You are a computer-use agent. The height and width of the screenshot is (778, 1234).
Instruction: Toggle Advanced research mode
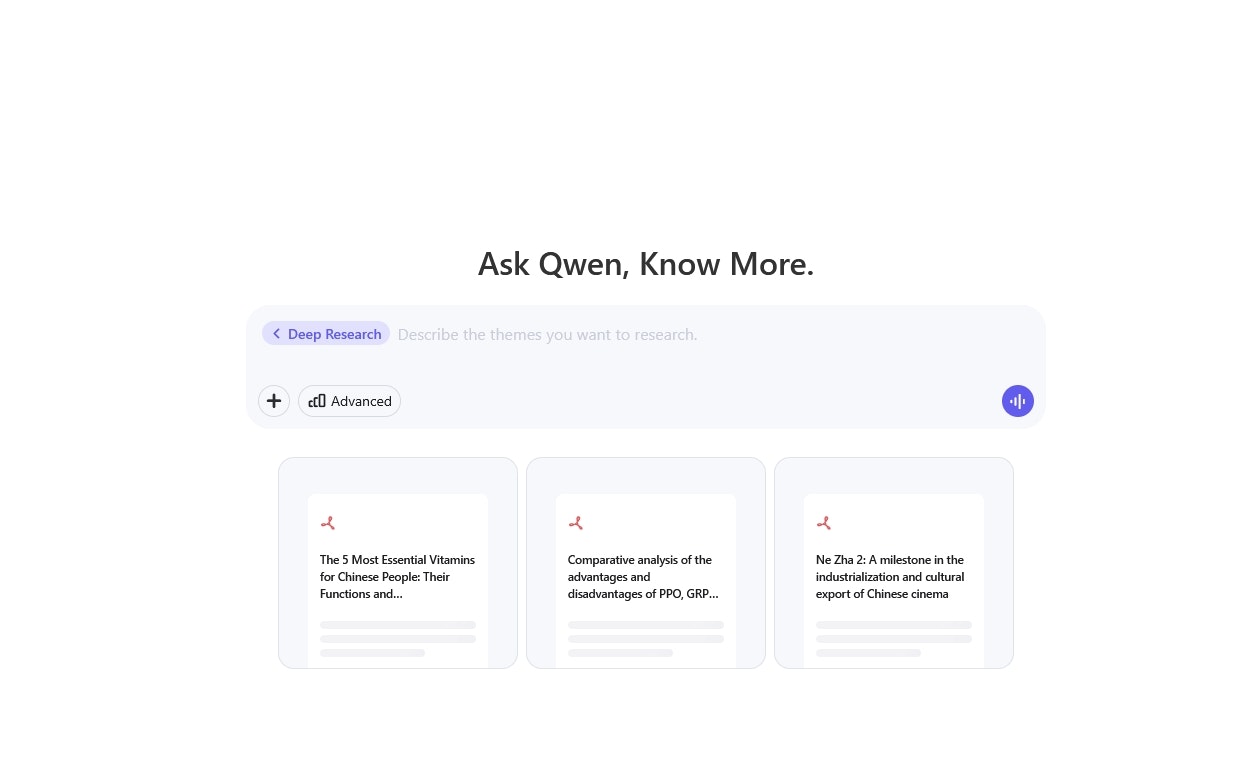click(349, 401)
